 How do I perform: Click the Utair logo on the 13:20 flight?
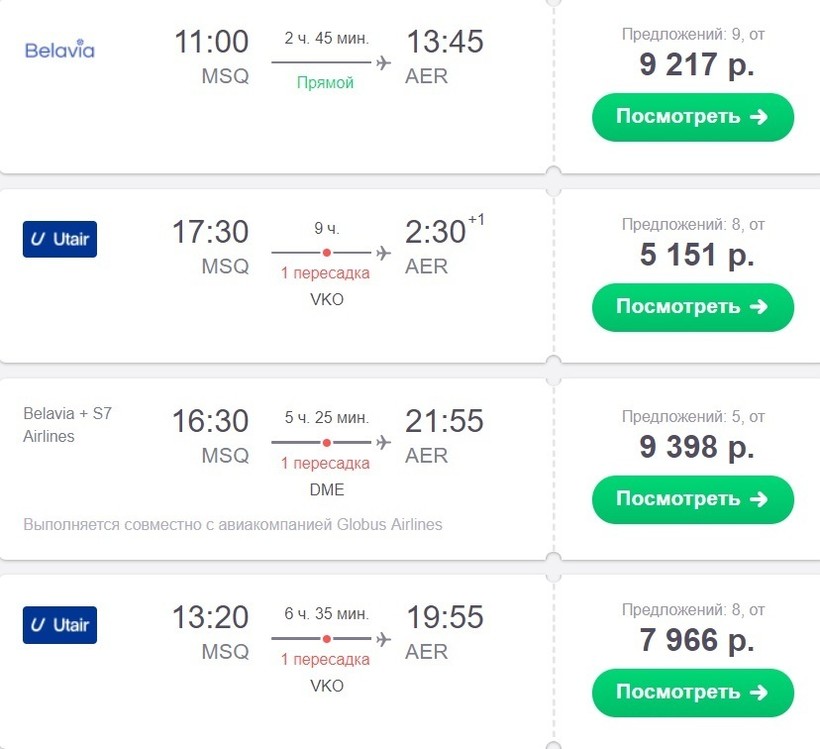pos(60,625)
